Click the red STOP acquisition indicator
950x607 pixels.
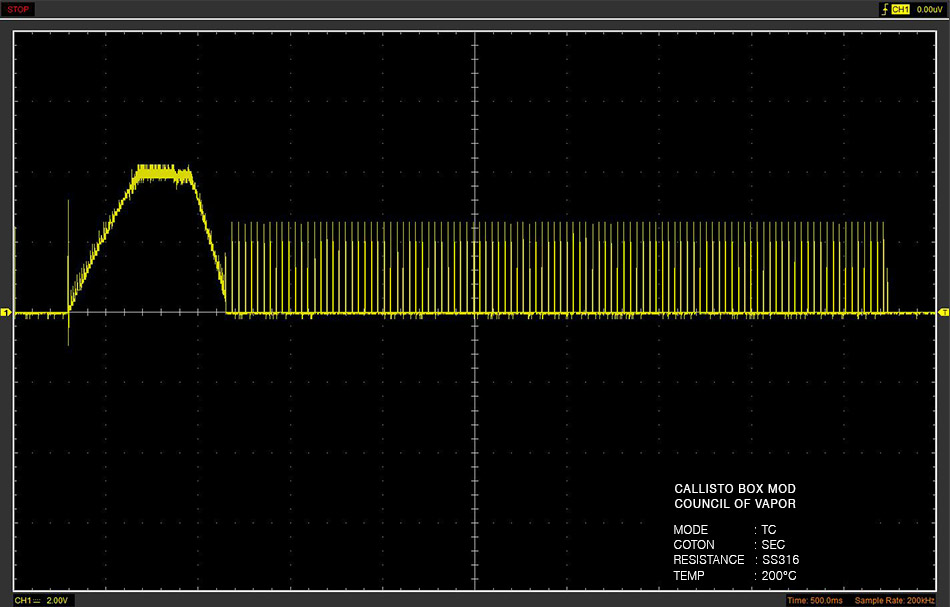18,9
